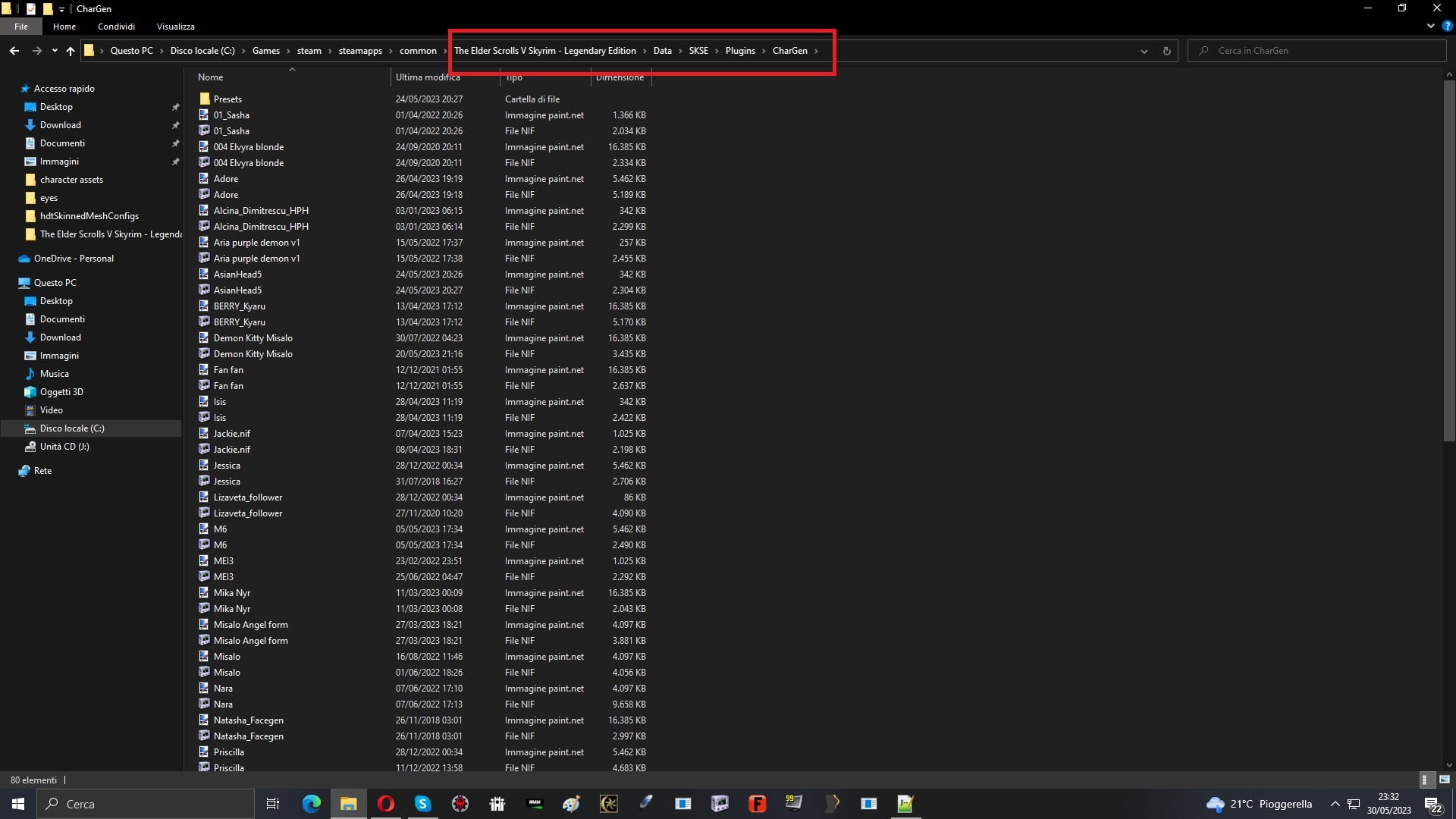The image size is (1456, 819).
Task: Open Windows Explorer help icon
Action: (1447, 26)
